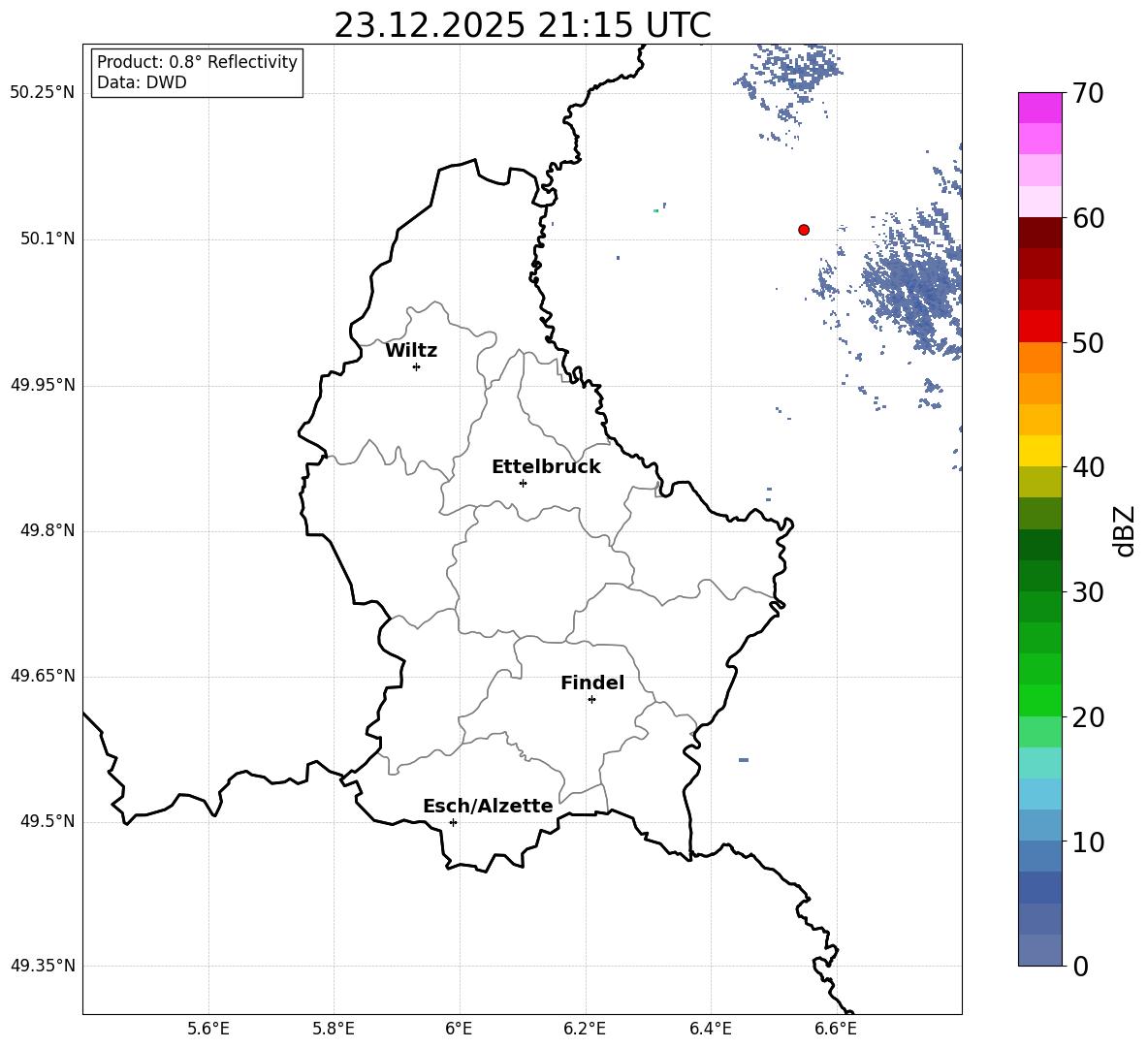Select the Wiltz city label
Image resolution: width=1148 pixels, height=1048 pixels.
click(411, 351)
